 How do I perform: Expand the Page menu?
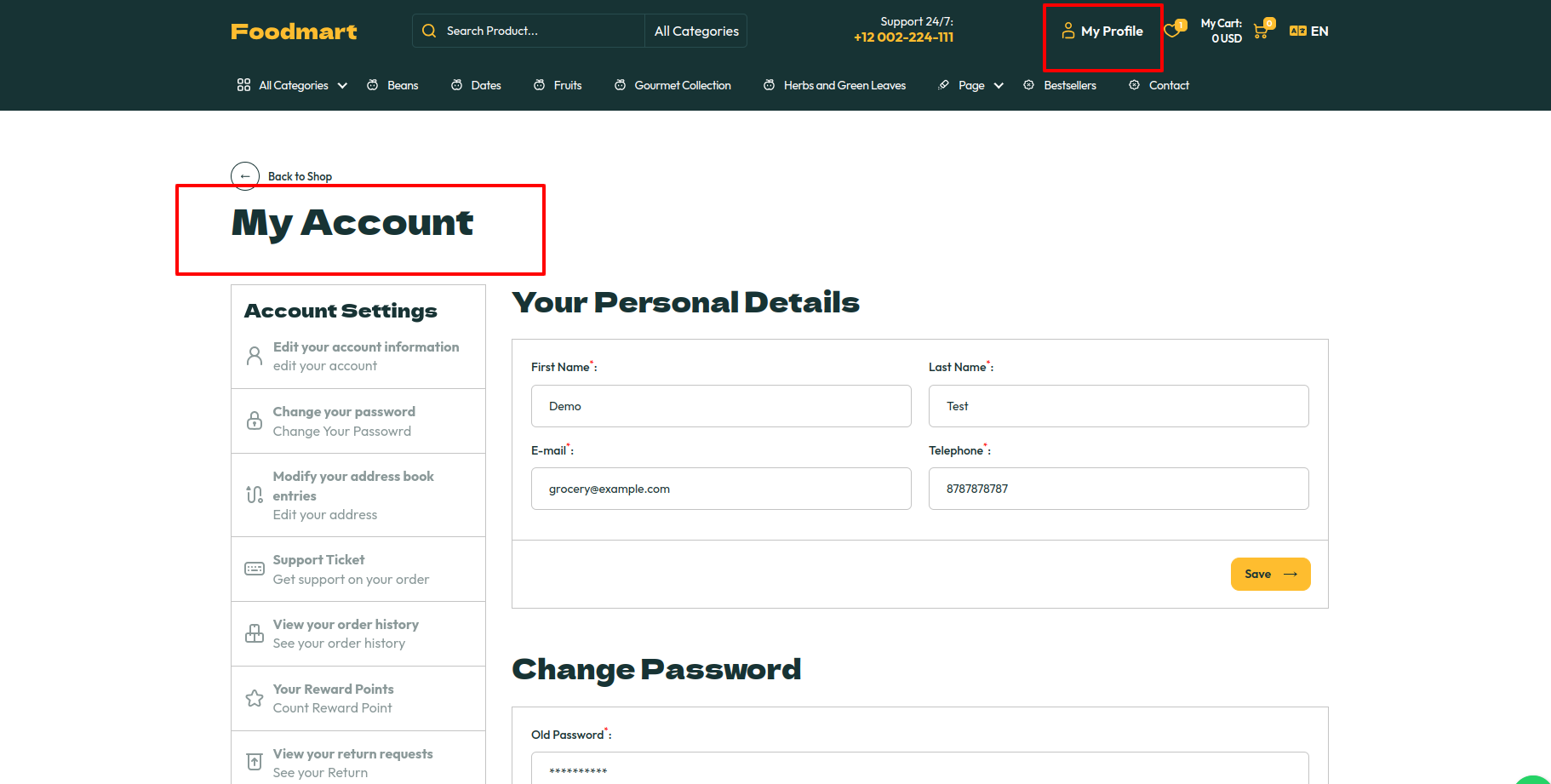pos(981,85)
